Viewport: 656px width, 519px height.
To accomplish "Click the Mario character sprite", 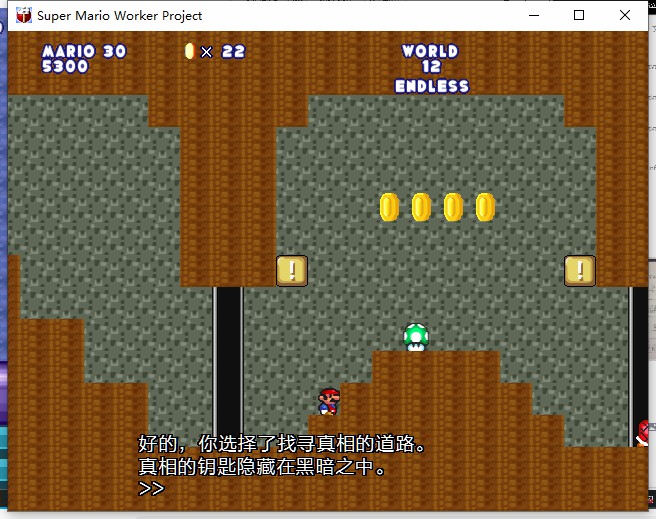I will (x=329, y=402).
